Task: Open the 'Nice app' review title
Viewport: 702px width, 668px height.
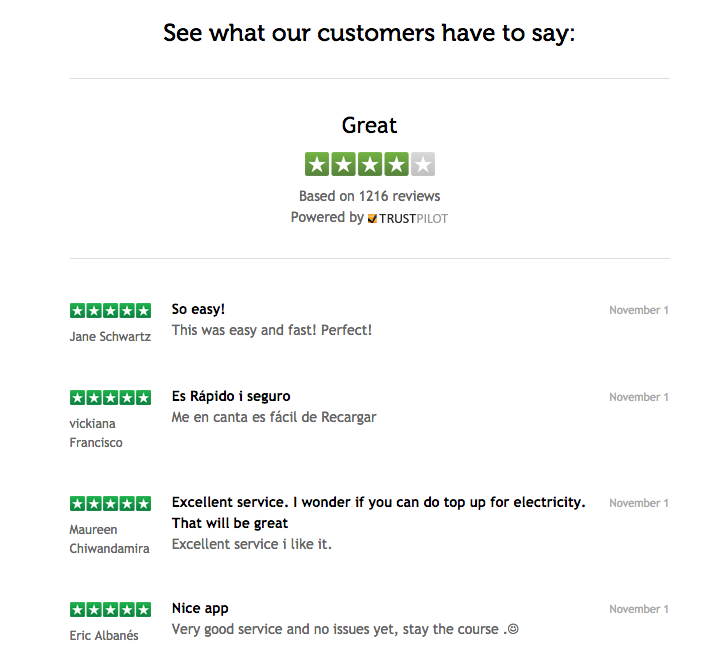Action: 200,608
